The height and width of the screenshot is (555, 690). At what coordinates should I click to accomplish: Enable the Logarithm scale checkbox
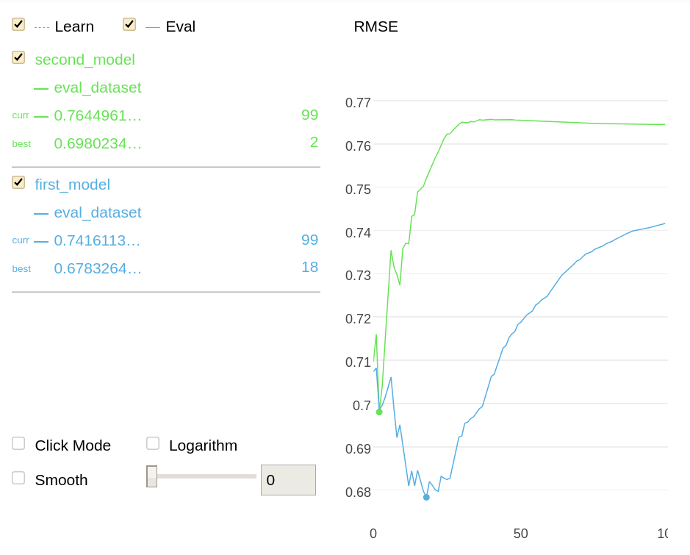(x=153, y=444)
